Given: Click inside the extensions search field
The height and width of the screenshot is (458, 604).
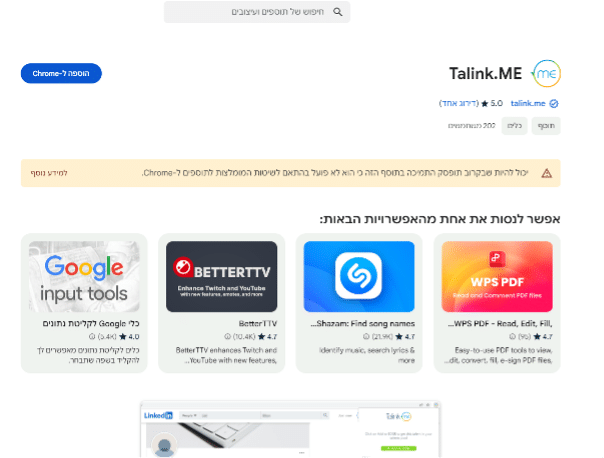Looking at the screenshot, I should click(257, 12).
